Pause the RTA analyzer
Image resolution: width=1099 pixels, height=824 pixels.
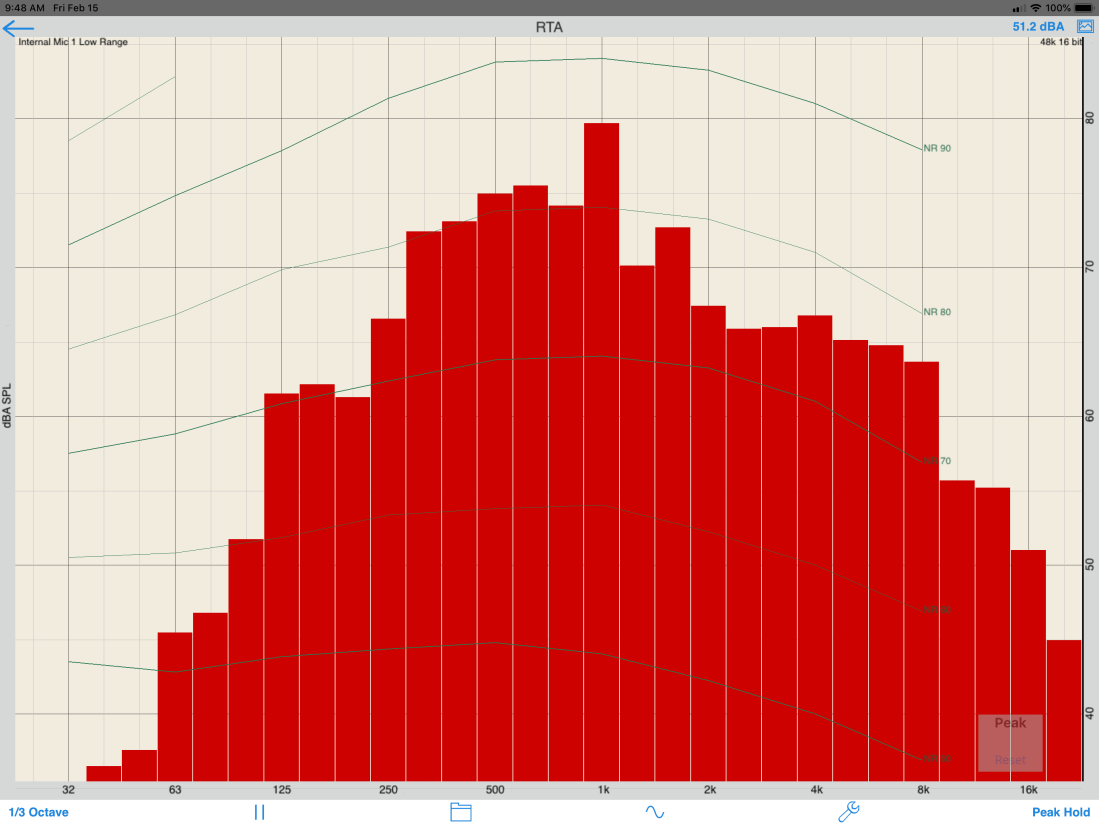tap(259, 812)
